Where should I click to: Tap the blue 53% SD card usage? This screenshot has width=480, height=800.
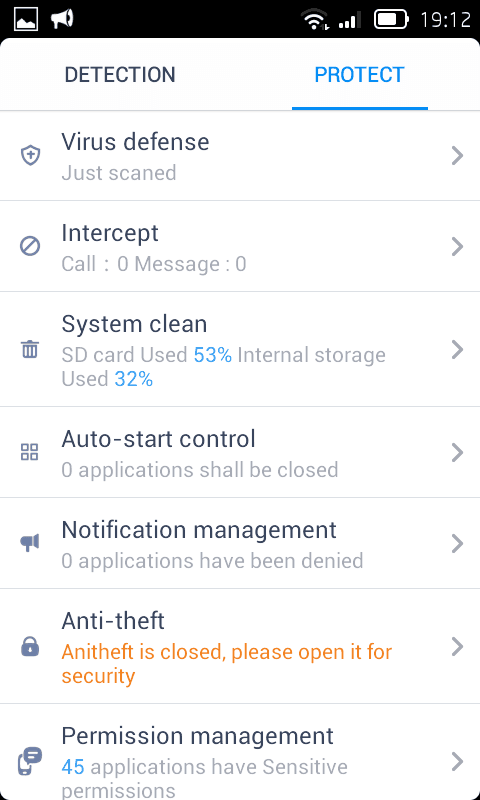point(212,355)
